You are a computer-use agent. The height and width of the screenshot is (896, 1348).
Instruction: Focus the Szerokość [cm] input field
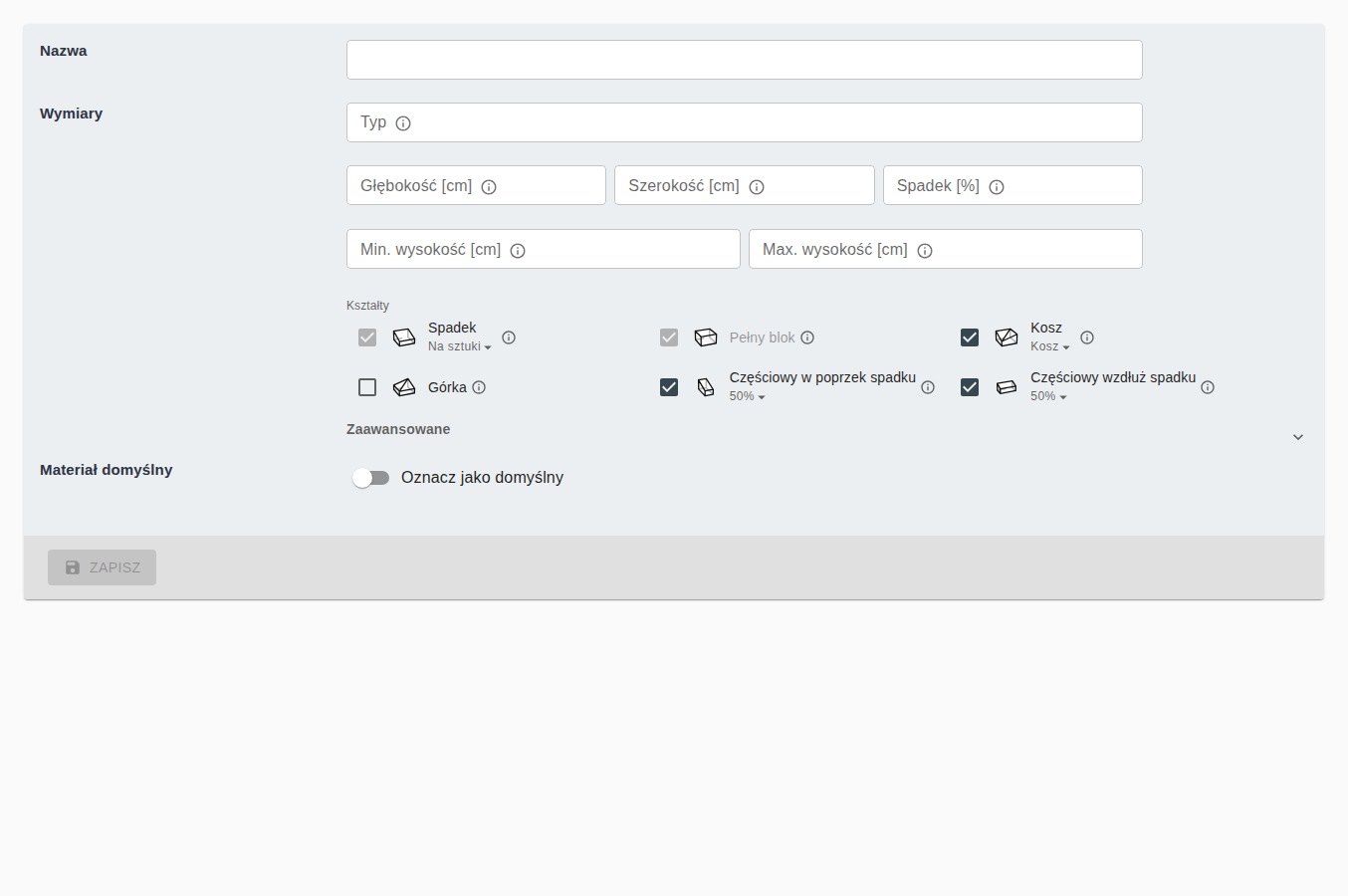click(x=745, y=185)
